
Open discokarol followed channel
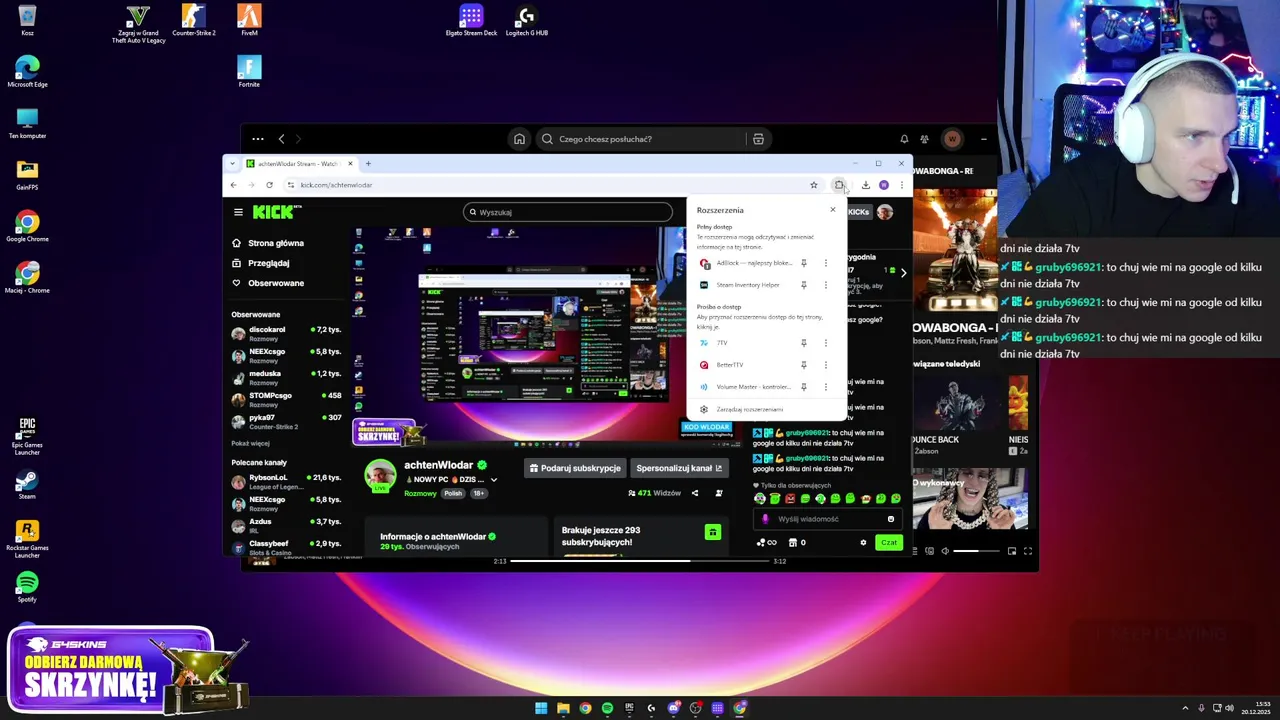click(286, 333)
